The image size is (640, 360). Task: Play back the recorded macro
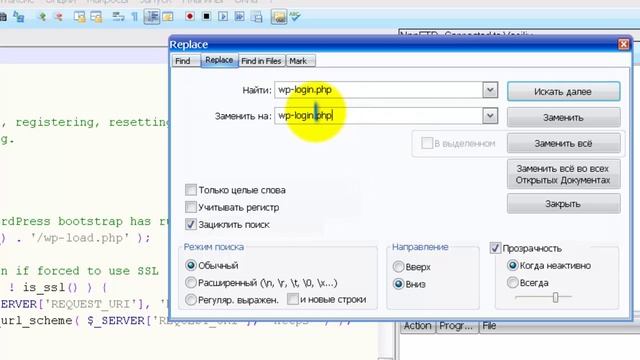click(x=223, y=17)
